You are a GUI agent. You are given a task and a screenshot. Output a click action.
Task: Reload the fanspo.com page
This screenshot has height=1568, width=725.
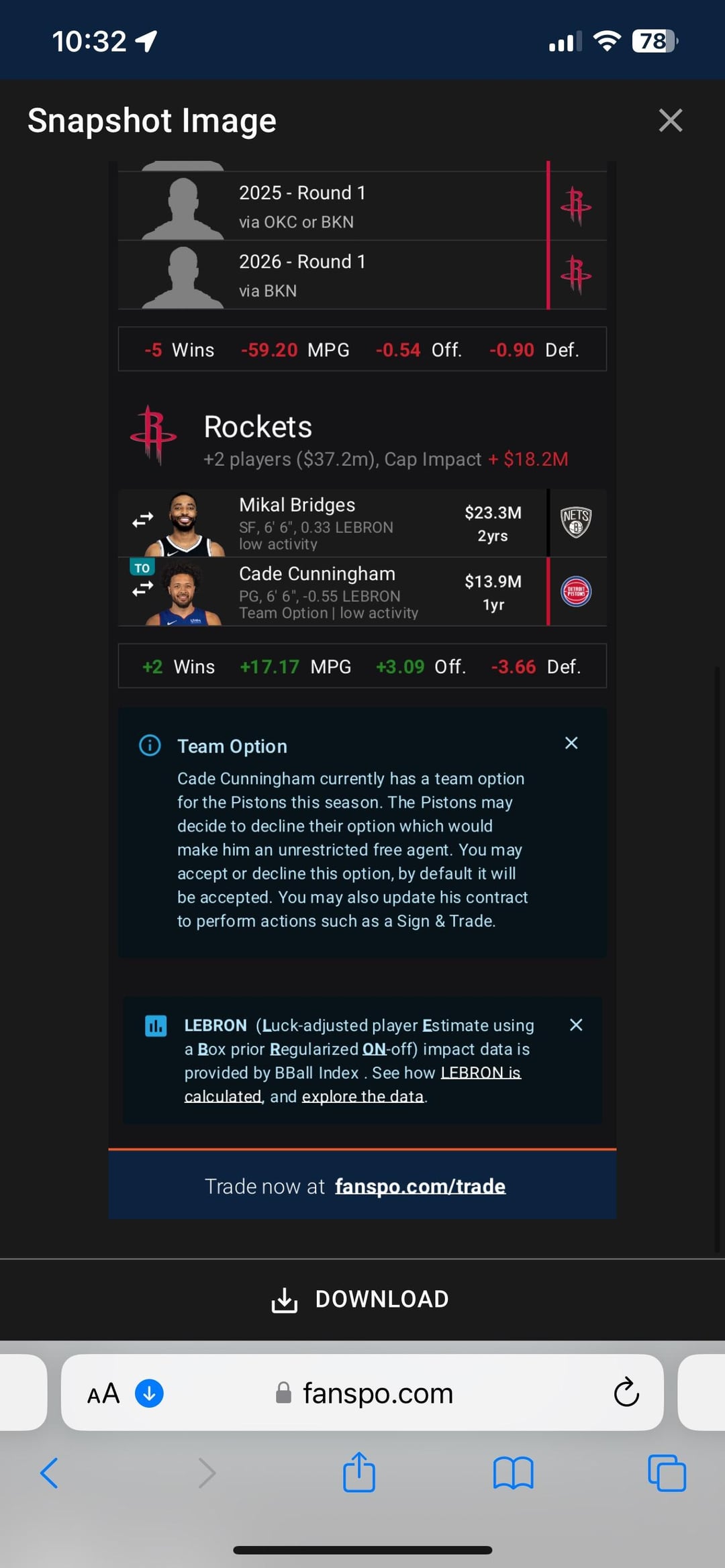tap(626, 1392)
